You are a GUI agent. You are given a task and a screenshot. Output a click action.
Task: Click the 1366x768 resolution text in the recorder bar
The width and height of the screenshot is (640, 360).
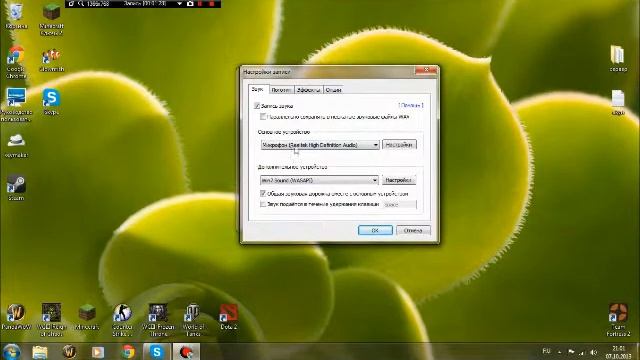pos(98,4)
